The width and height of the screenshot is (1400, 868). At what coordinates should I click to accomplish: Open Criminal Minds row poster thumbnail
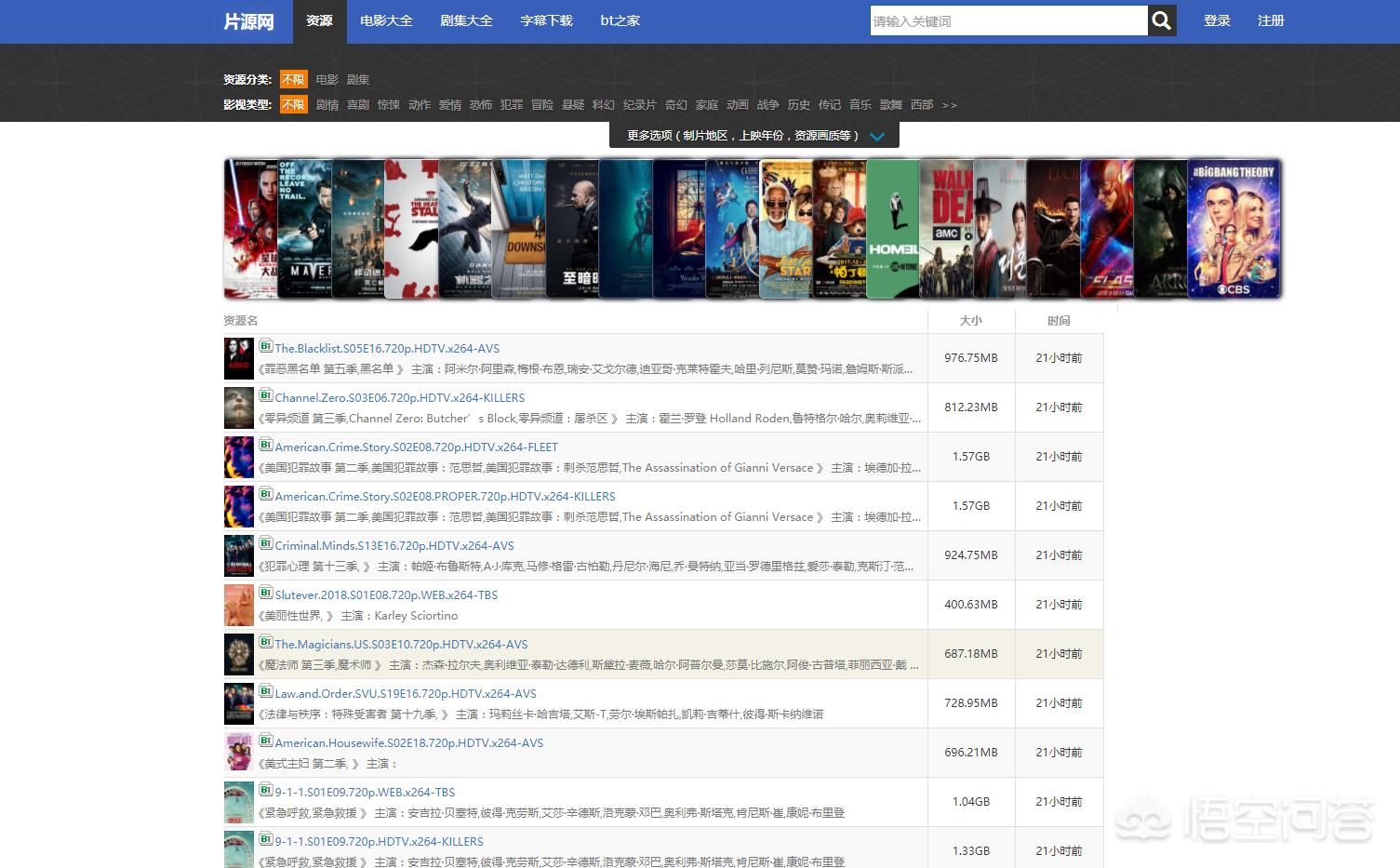pyautogui.click(x=239, y=555)
